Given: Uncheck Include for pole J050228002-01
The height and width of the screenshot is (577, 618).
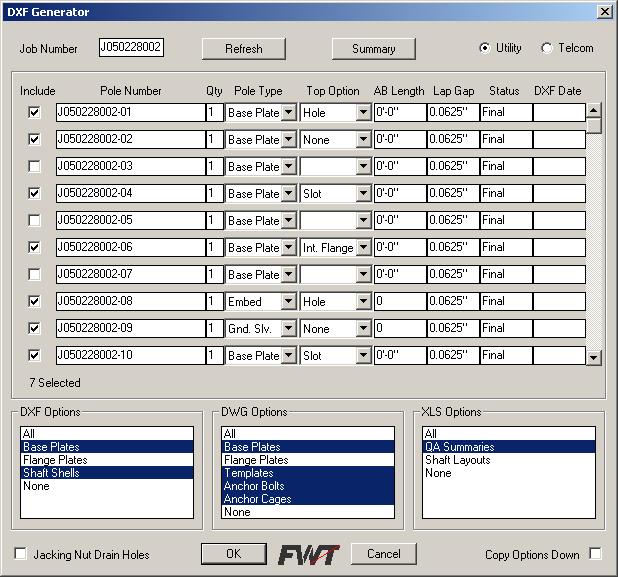Looking at the screenshot, I should tap(34, 112).
